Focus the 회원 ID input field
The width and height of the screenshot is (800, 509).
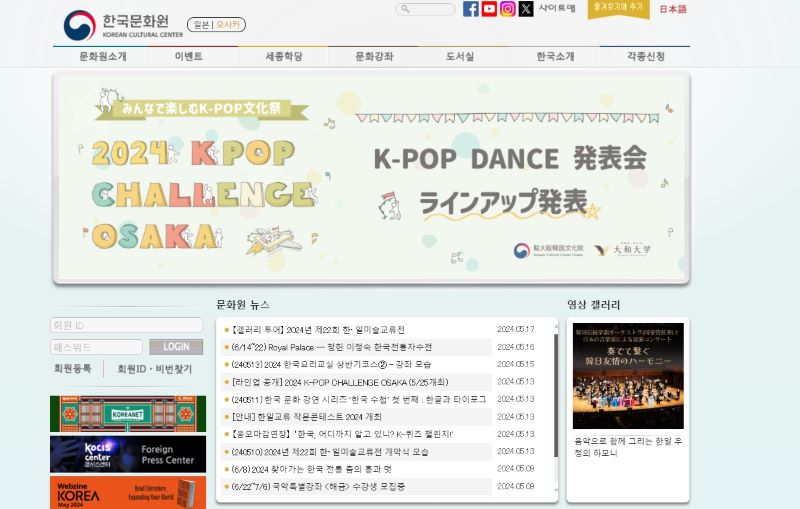(x=127, y=325)
